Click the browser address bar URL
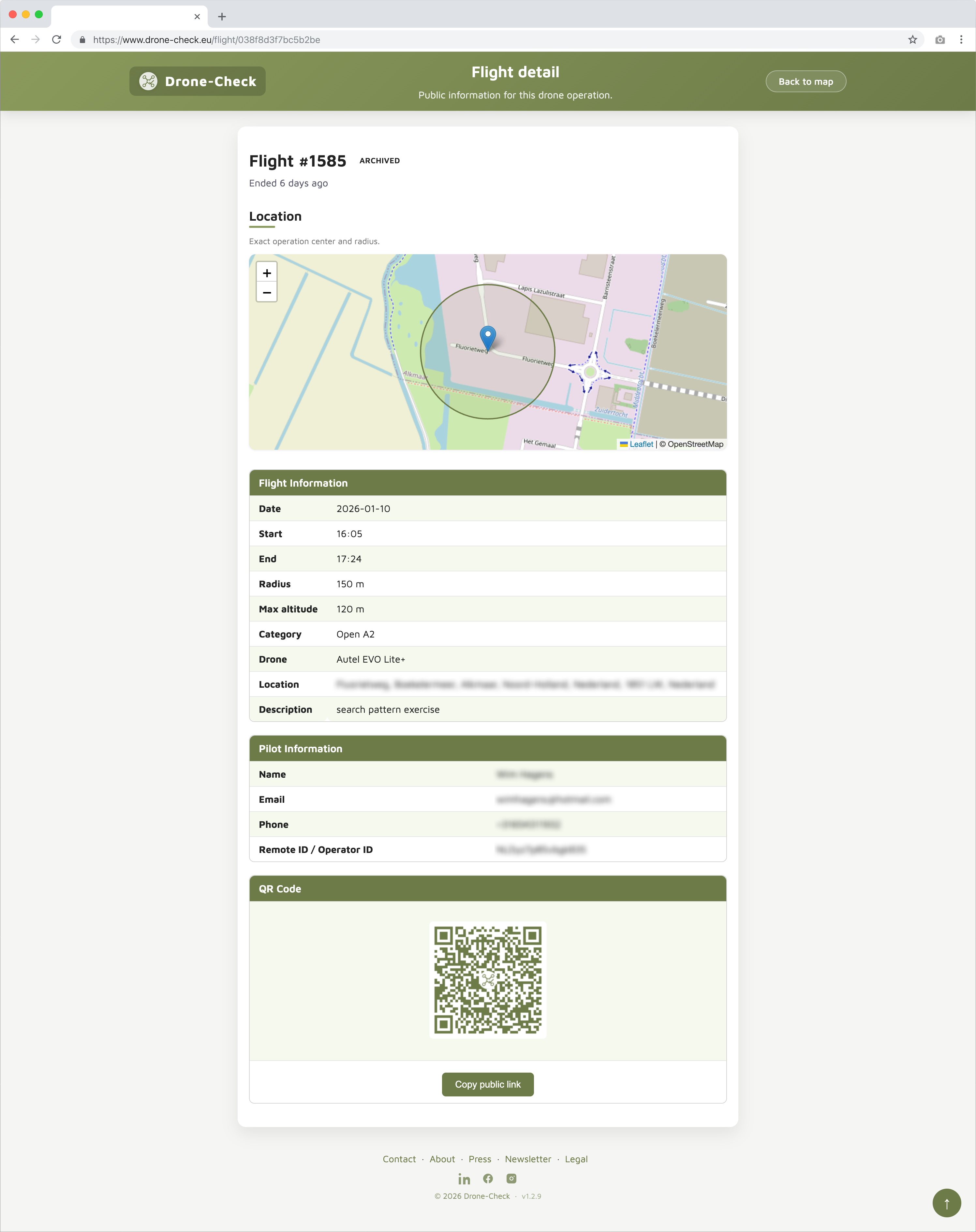This screenshot has width=976, height=1232. click(206, 39)
